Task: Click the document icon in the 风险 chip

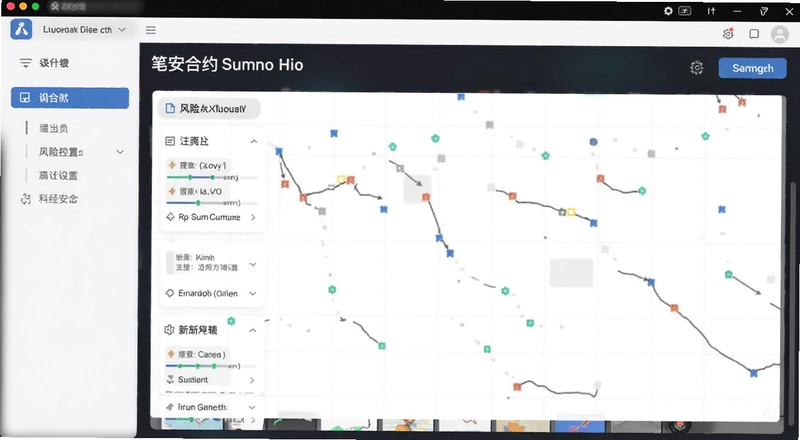Action: coord(170,108)
